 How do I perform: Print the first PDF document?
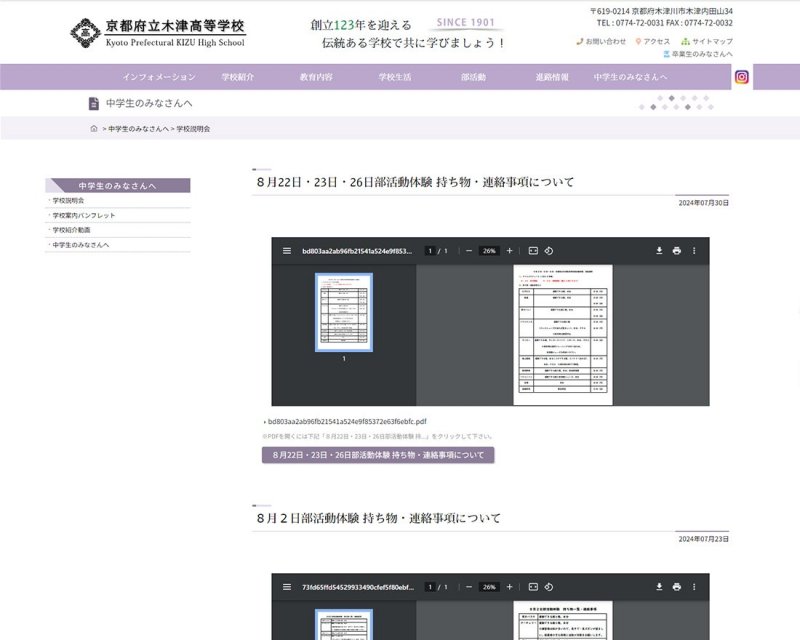coord(677,251)
